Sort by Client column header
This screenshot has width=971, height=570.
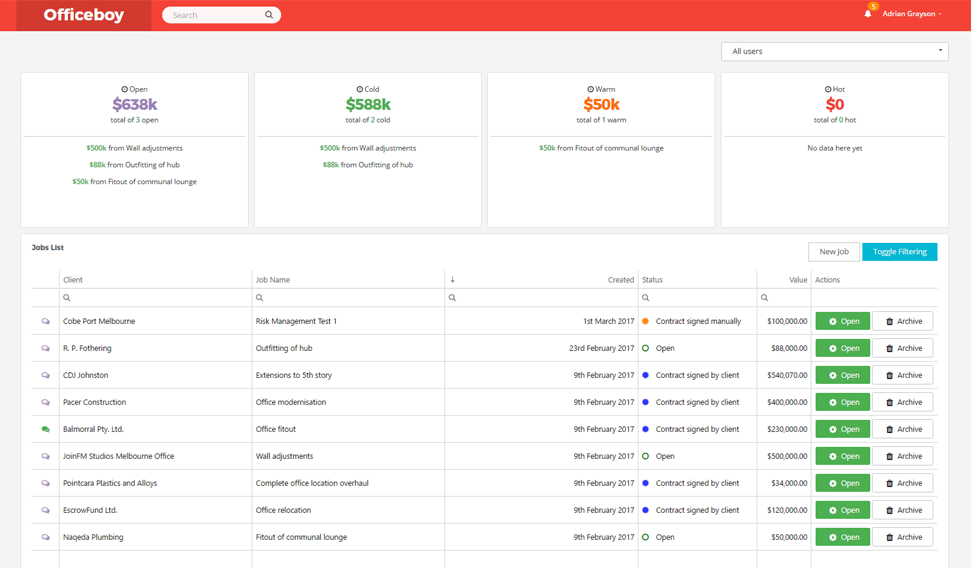click(72, 280)
